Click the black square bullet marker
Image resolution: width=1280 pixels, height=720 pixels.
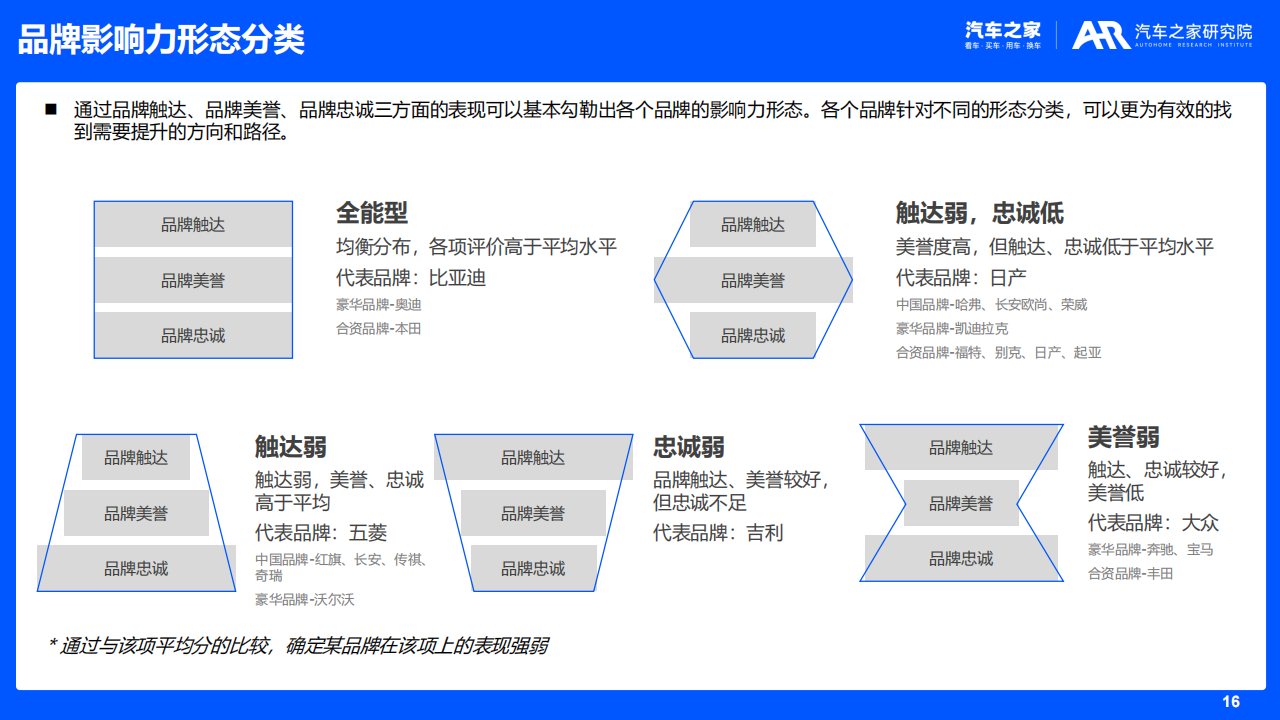pyautogui.click(x=50, y=109)
